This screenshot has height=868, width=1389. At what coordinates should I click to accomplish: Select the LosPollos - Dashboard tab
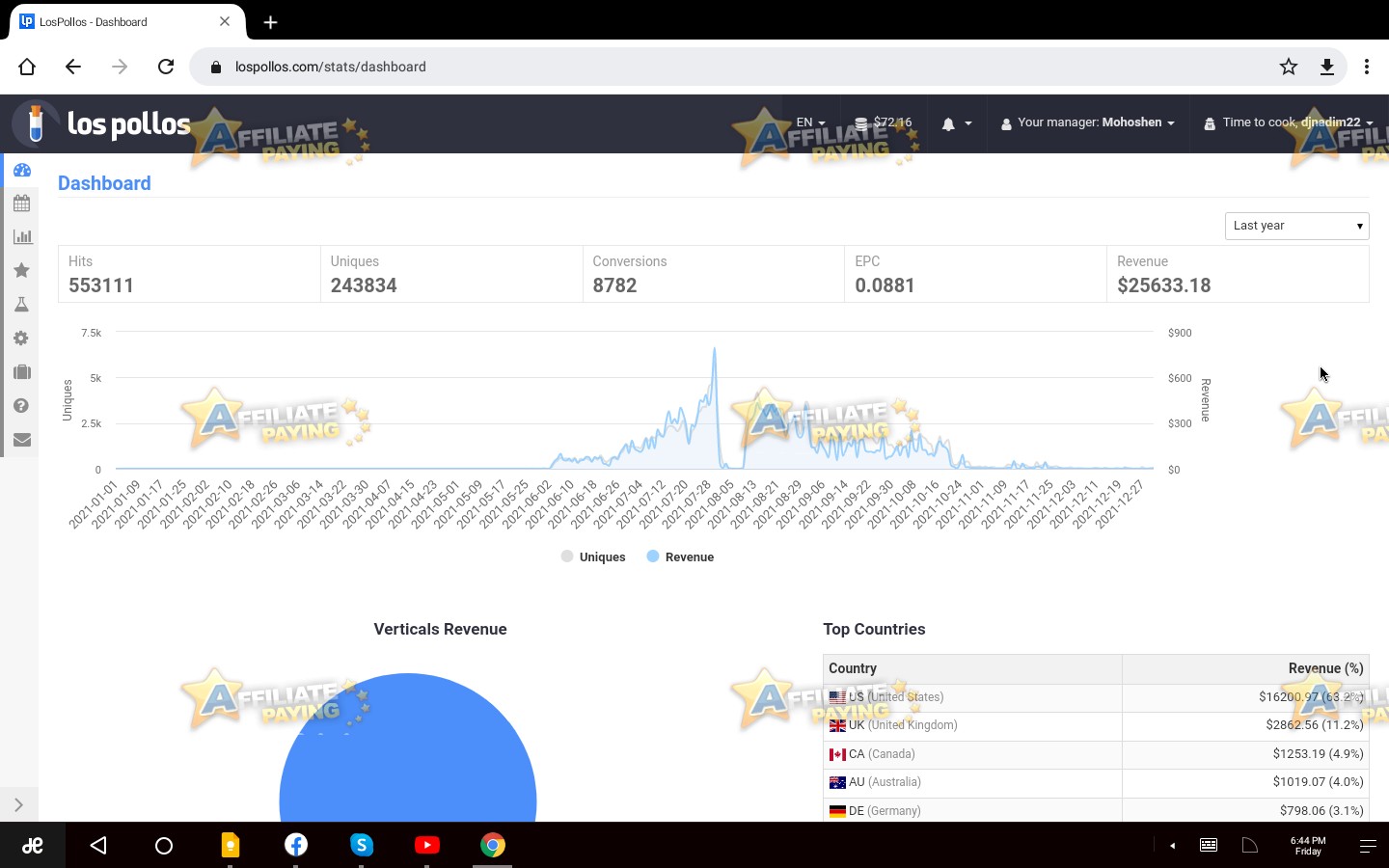click(126, 21)
